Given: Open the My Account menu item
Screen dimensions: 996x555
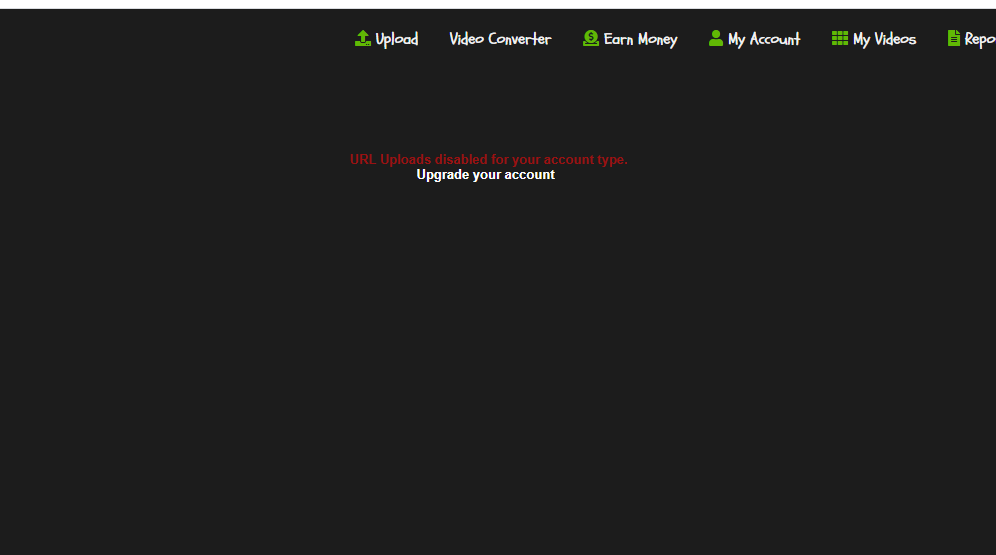Looking at the screenshot, I should tap(754, 39).
